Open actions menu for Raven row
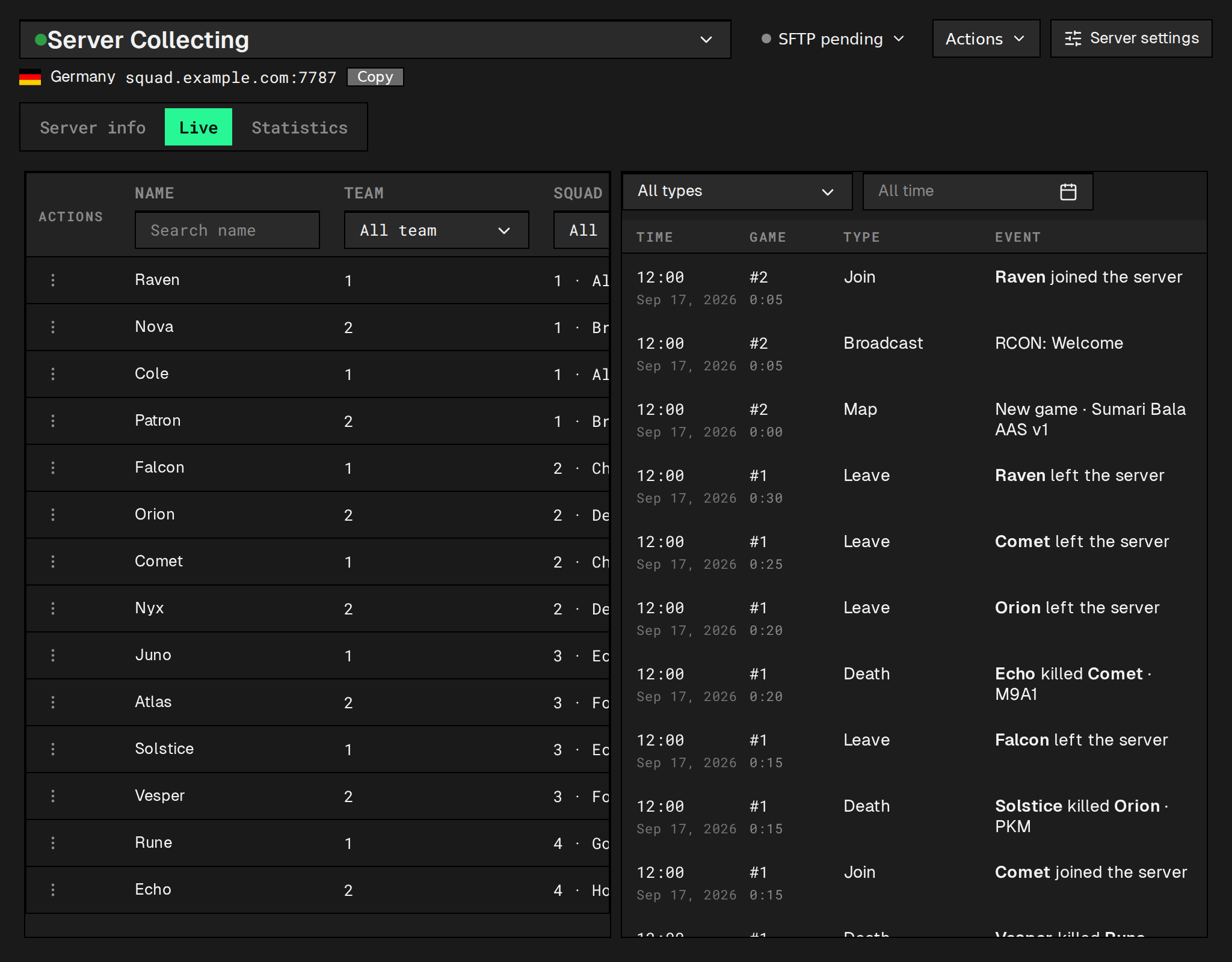1232x962 pixels. [53, 280]
